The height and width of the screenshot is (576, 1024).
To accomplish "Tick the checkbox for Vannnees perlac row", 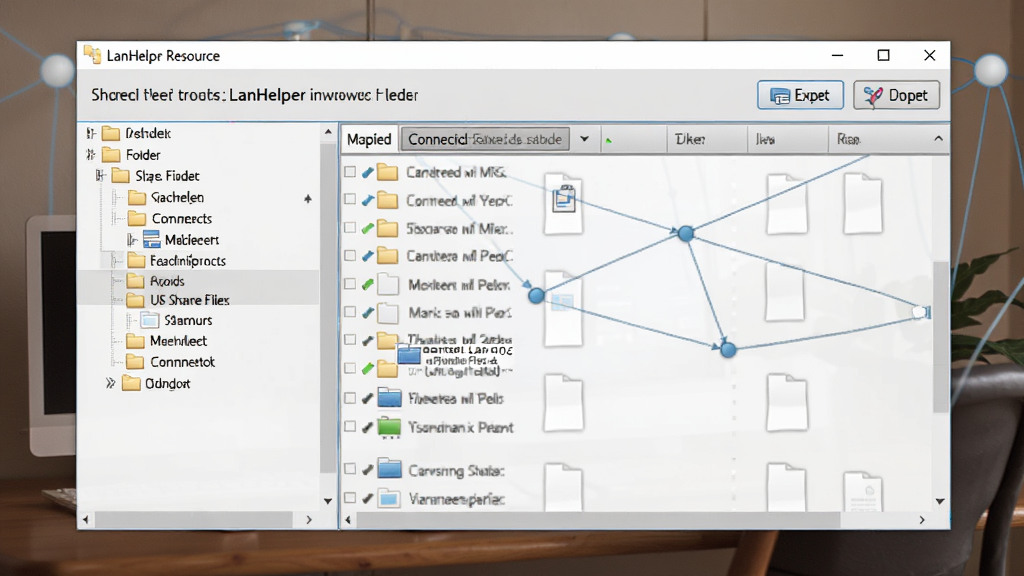I will [x=350, y=498].
